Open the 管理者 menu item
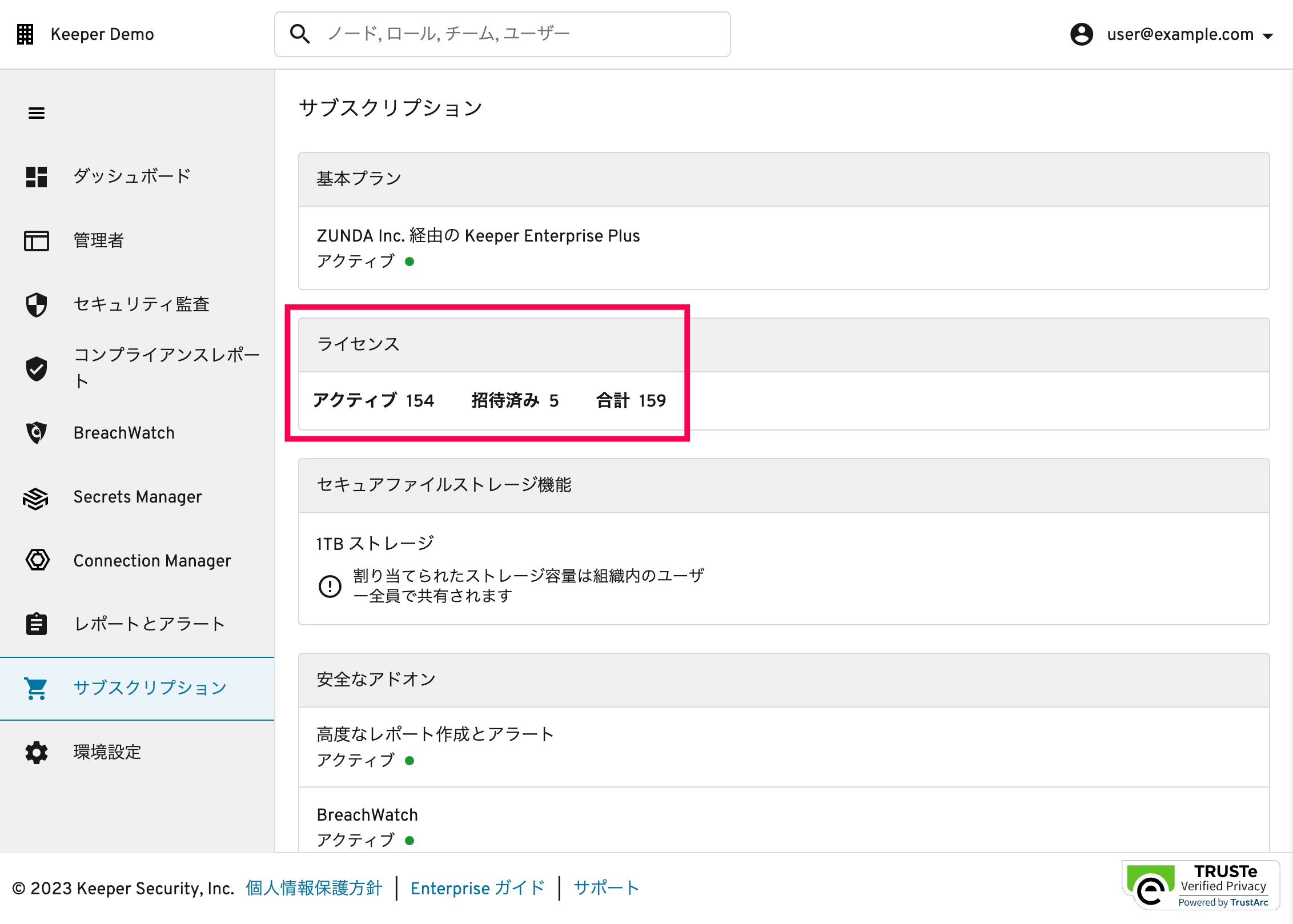The image size is (1293, 924). [98, 240]
